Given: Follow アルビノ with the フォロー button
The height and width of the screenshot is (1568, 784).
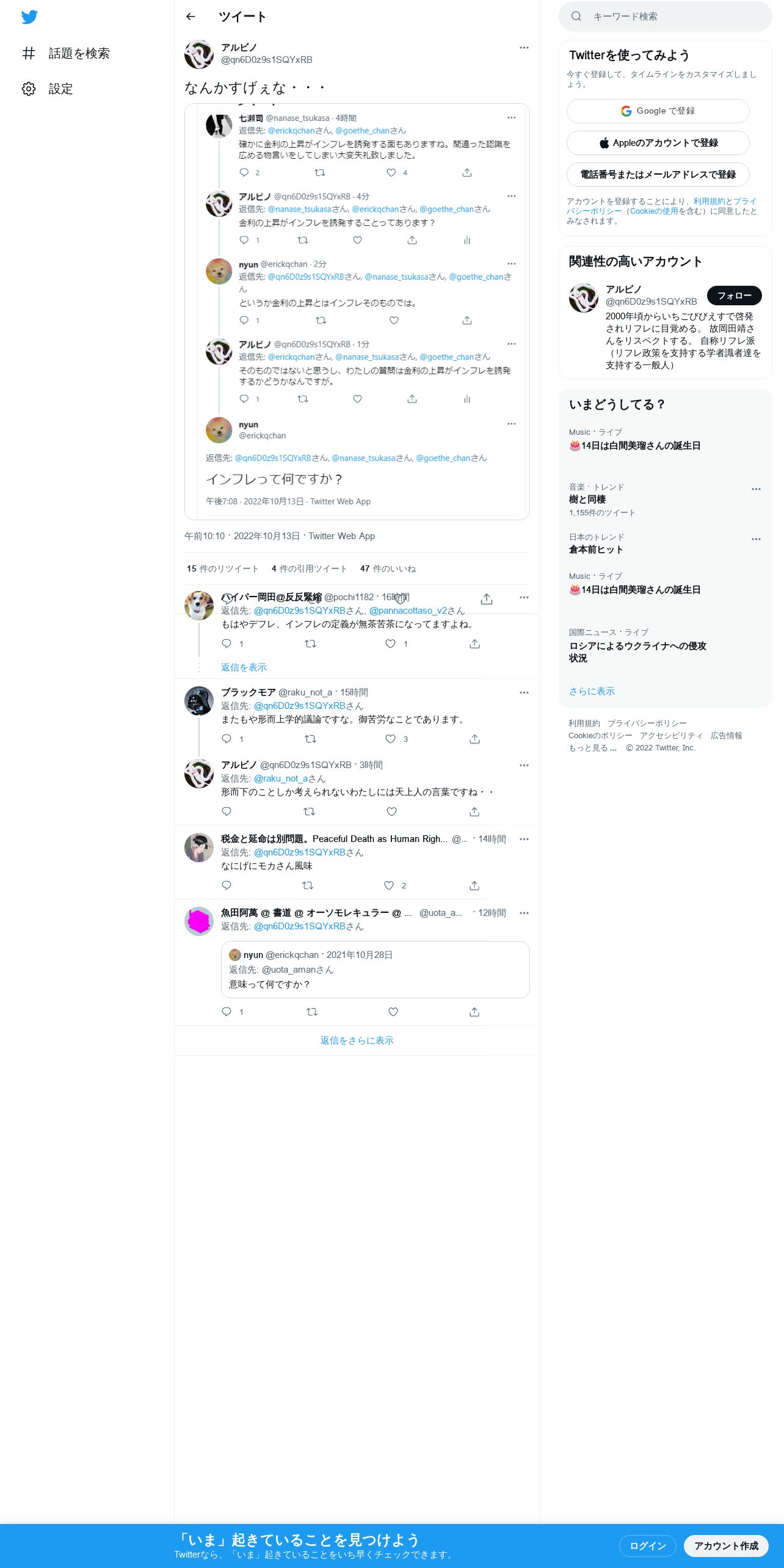Looking at the screenshot, I should tap(735, 296).
